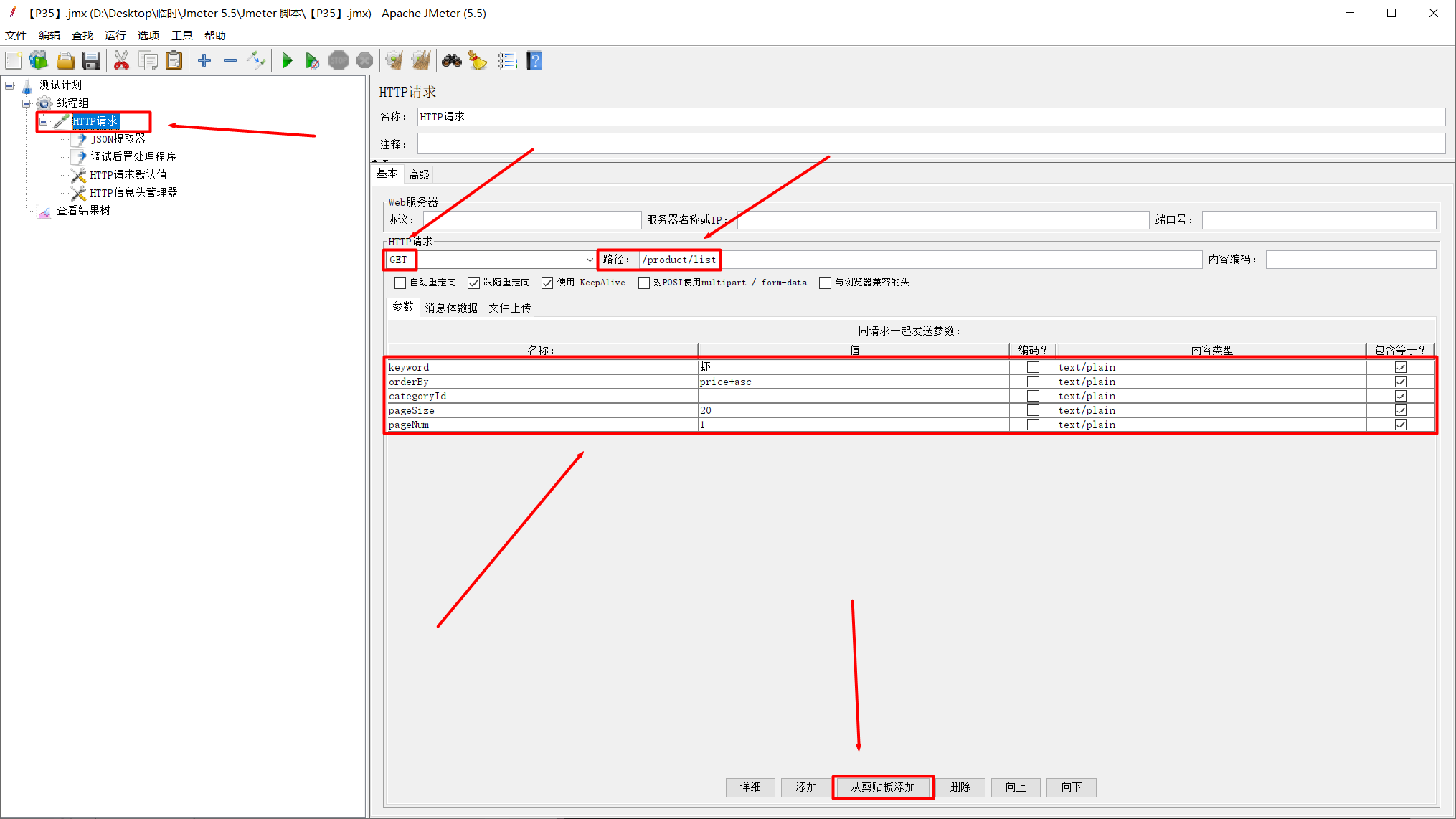Click the 删除 button
This screenshot has width=1456, height=819.
[960, 787]
